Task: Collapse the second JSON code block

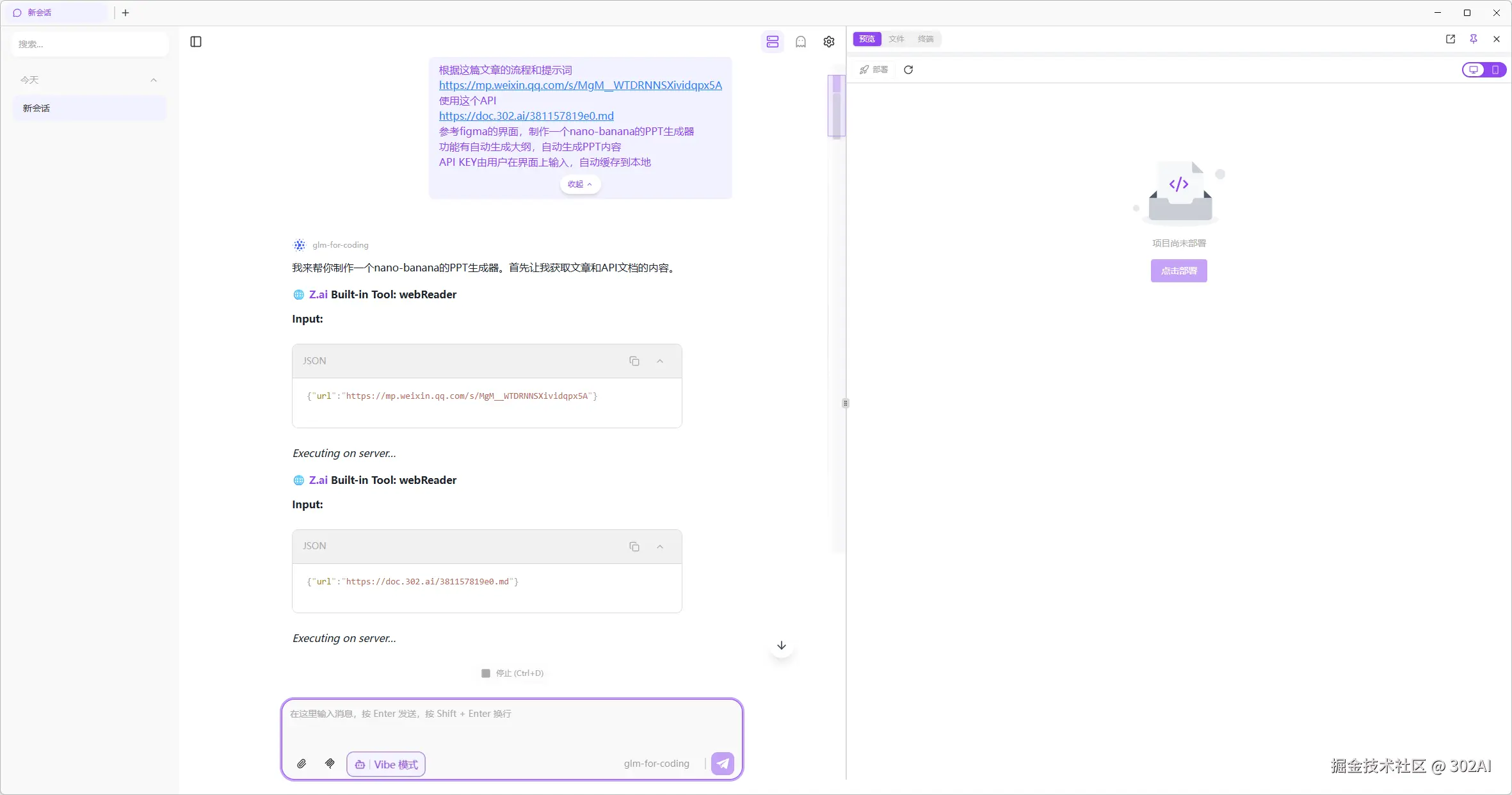Action: [x=660, y=547]
